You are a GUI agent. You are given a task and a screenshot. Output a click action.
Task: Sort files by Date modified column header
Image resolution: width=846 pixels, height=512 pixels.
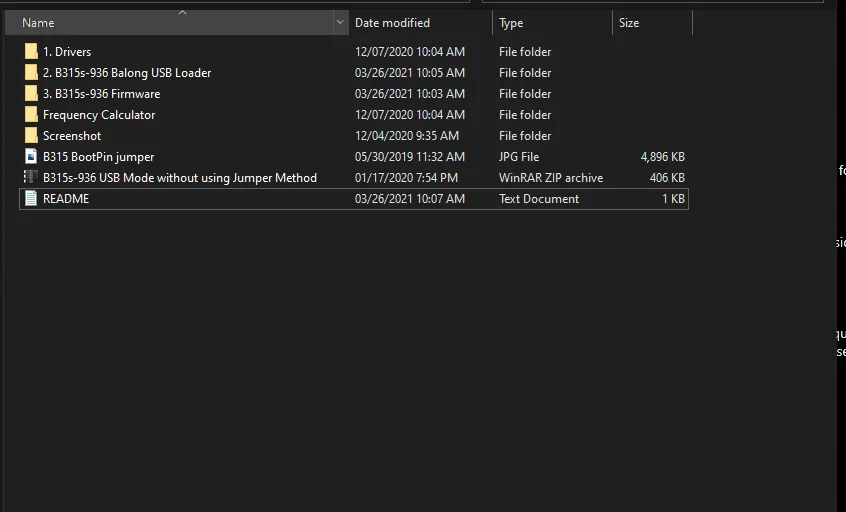420,23
